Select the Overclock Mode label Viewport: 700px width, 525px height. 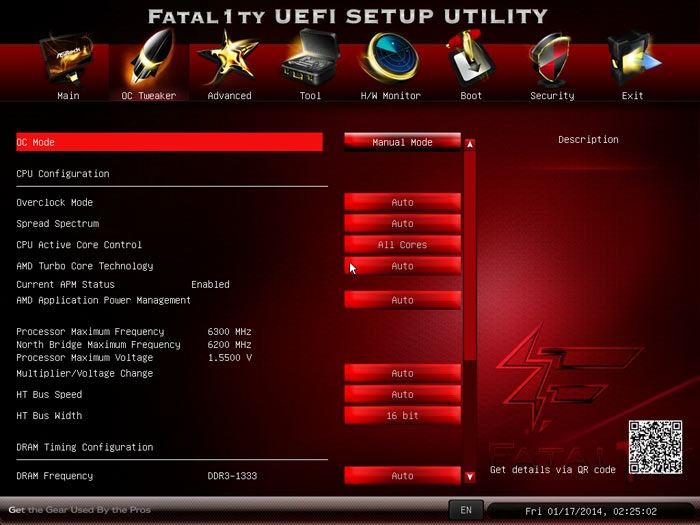(x=54, y=202)
